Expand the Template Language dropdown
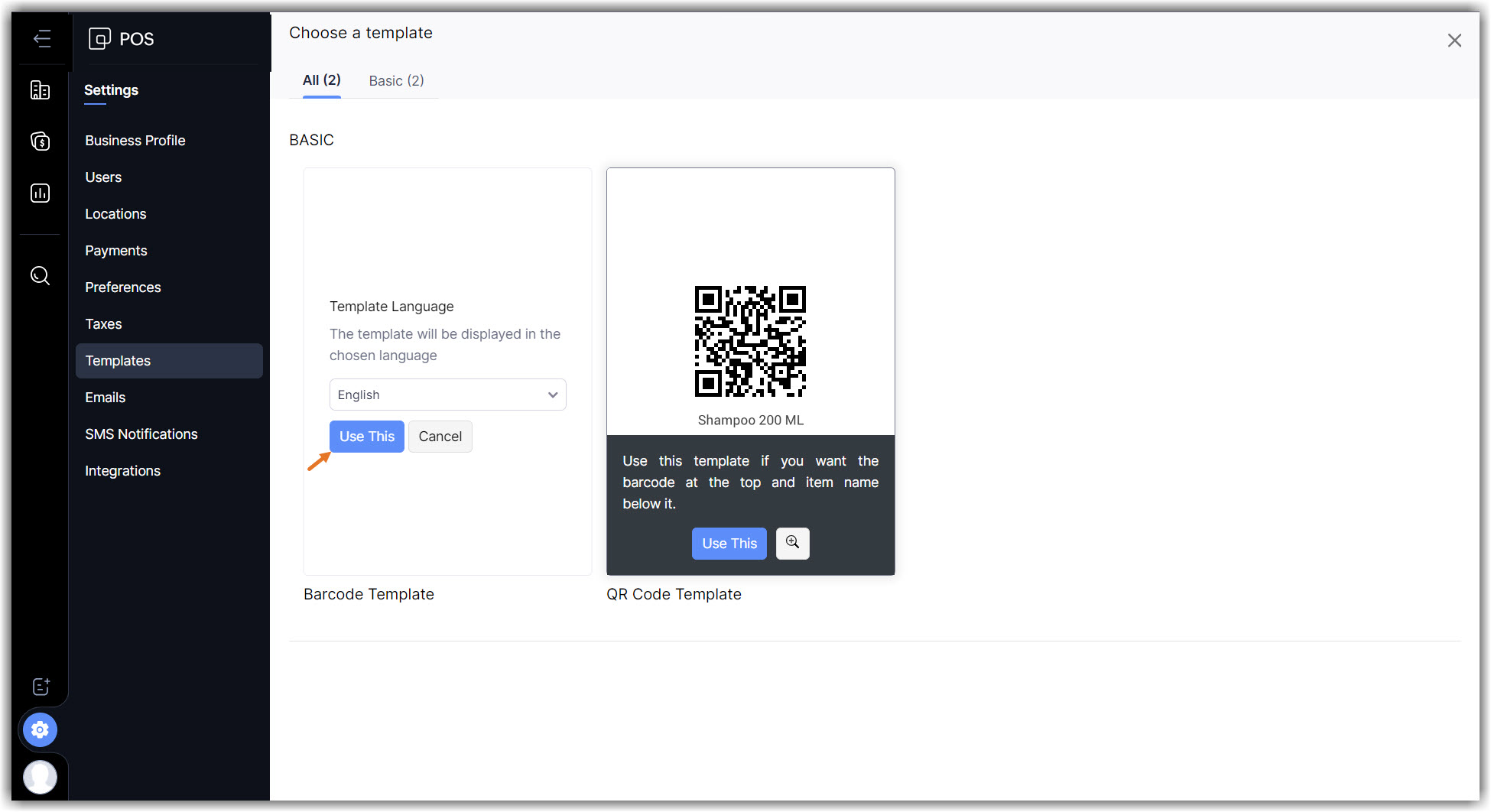This screenshot has height=812, width=1491. click(x=447, y=395)
